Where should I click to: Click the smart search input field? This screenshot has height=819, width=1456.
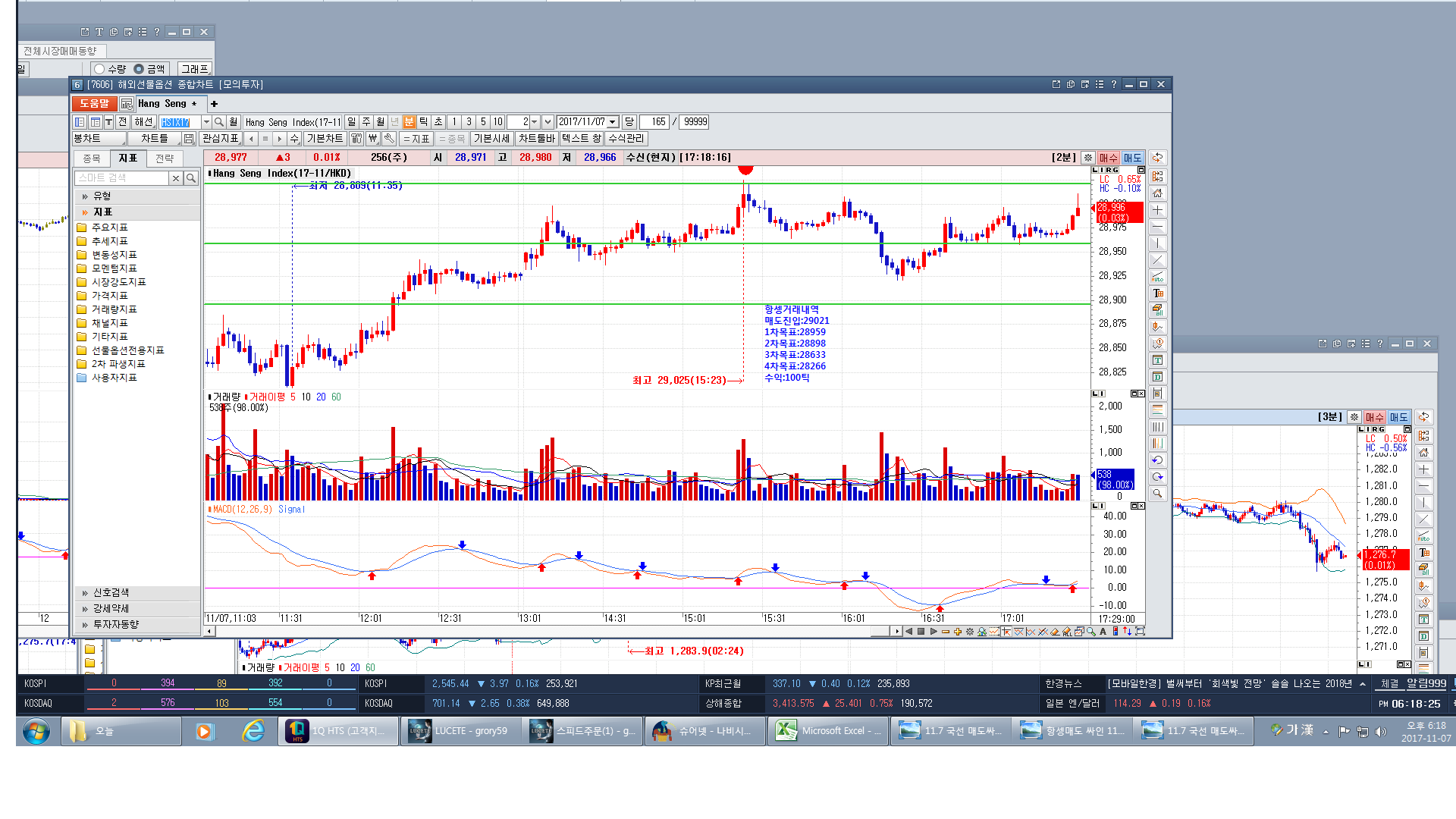[121, 178]
